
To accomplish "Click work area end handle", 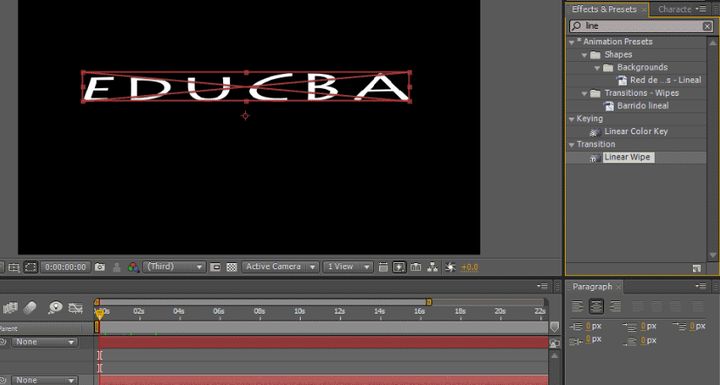I will point(428,302).
